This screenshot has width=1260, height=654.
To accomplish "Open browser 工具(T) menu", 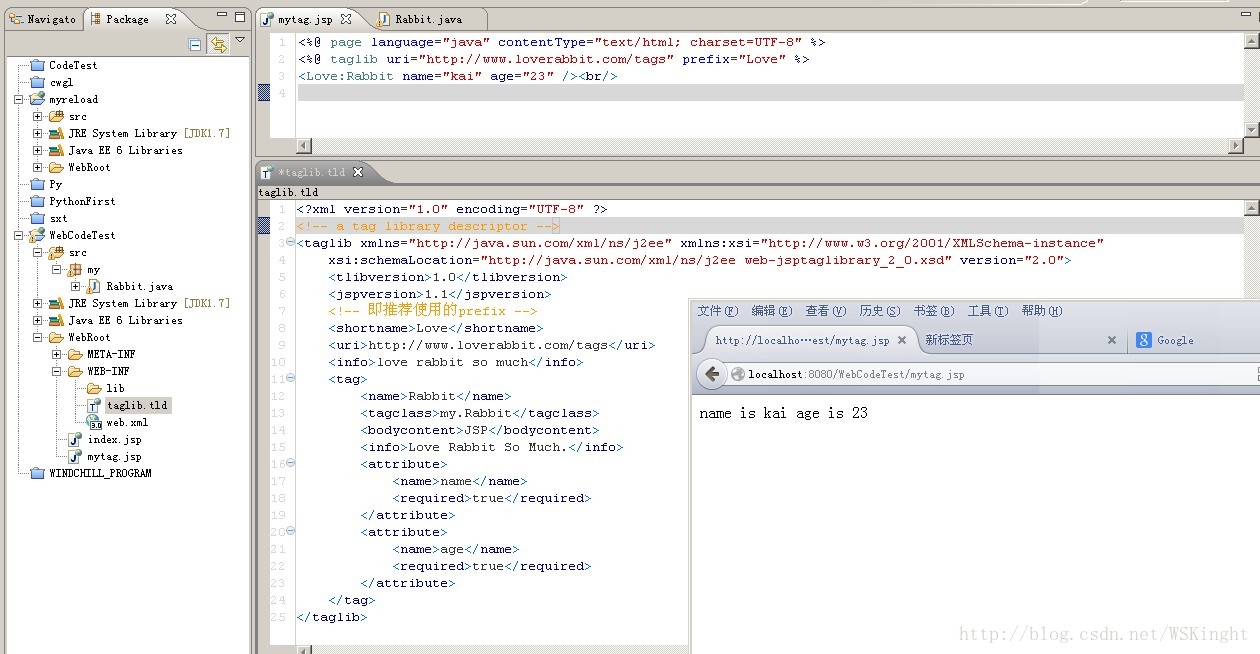I will 988,311.
